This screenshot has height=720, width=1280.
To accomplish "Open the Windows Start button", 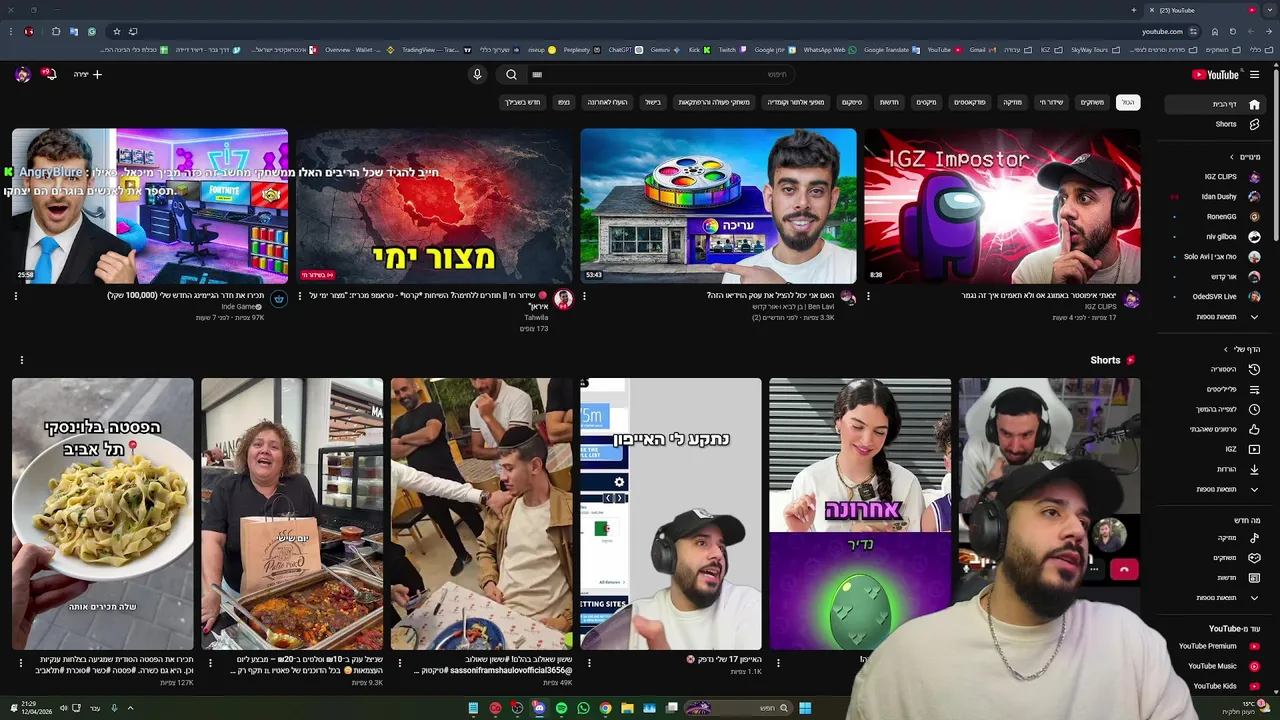I will (805, 708).
